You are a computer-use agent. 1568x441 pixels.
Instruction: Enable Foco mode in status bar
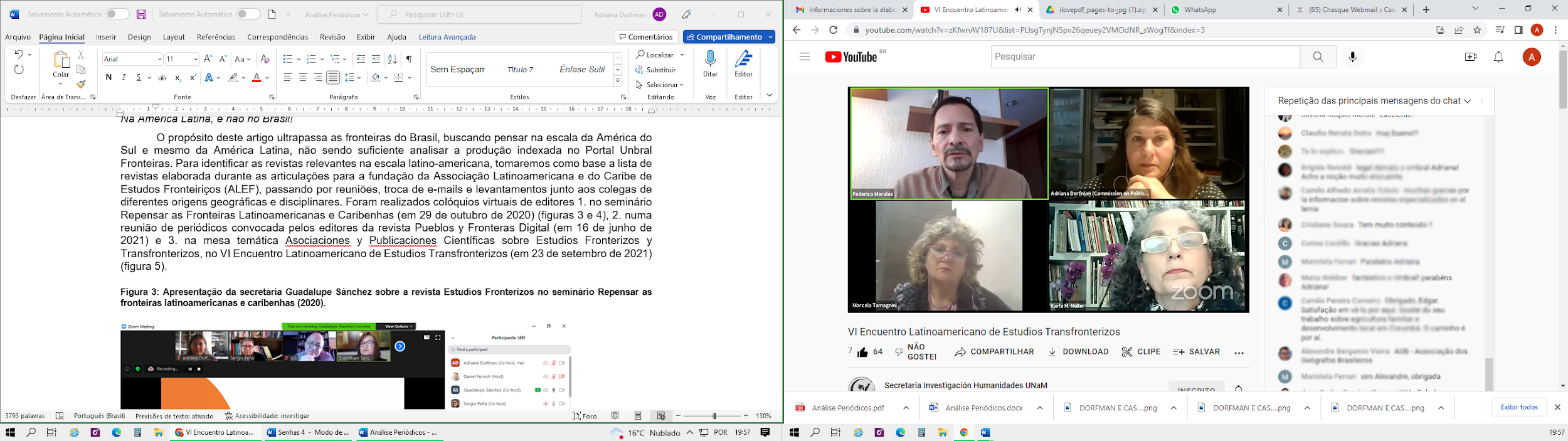click(x=585, y=416)
